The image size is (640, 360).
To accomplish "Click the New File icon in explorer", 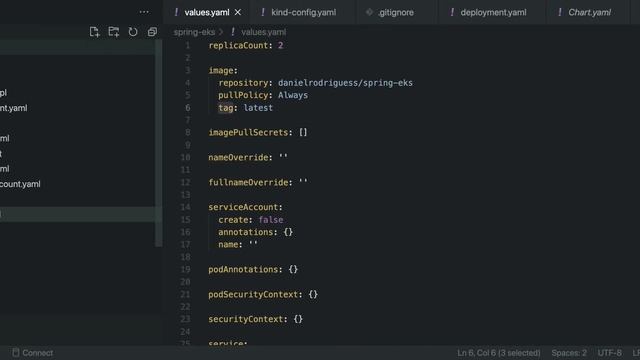I will [x=94, y=32].
